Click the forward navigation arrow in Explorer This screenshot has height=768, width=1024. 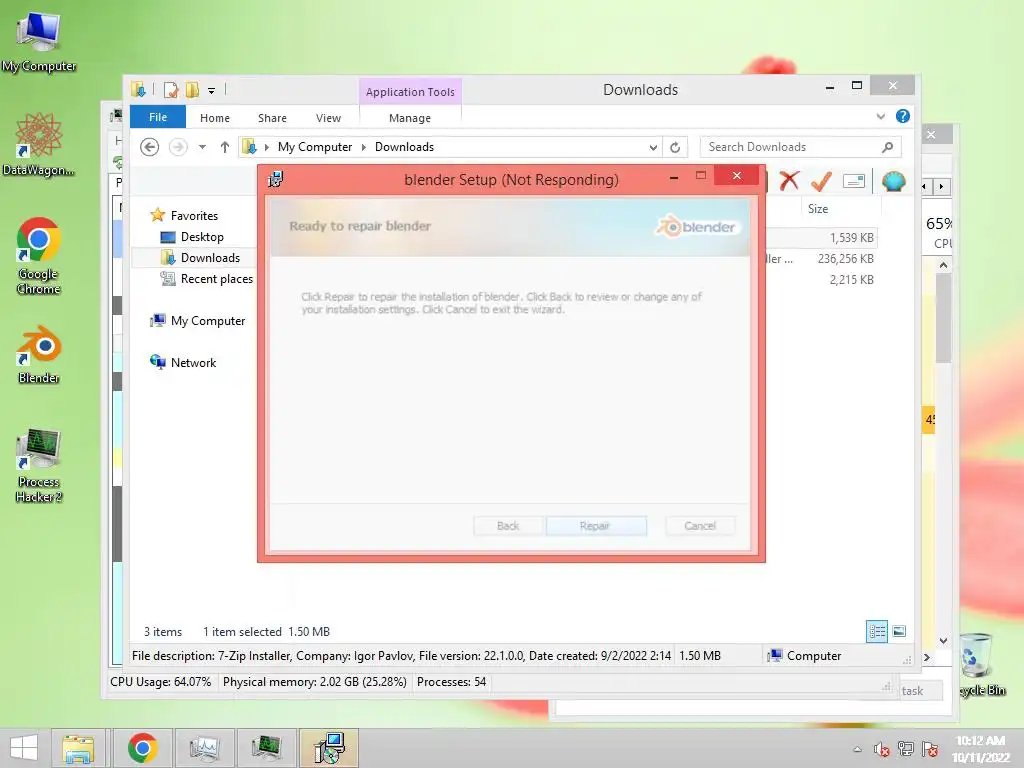click(x=178, y=147)
